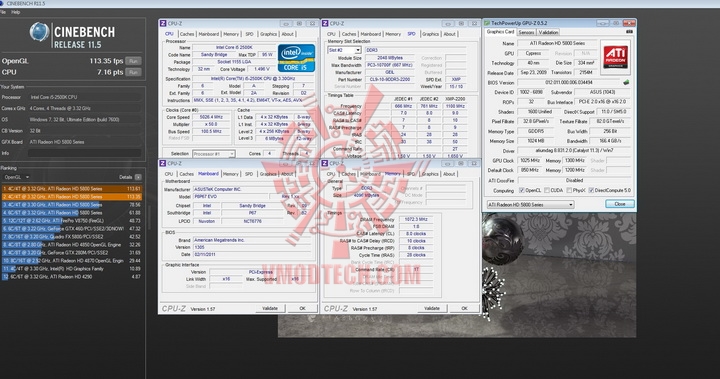The height and width of the screenshot is (379, 720).
Task: Click the 7.16 pts CPU score
Action: [x=110, y=72]
